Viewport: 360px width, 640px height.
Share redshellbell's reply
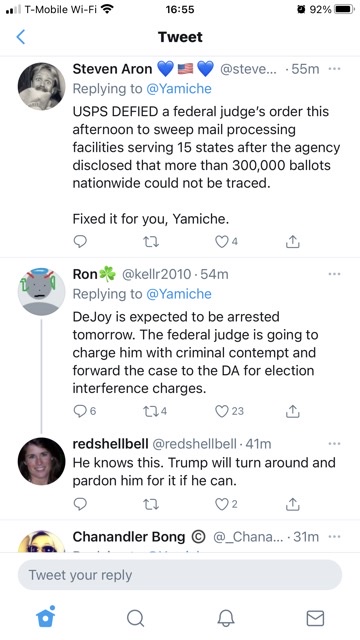coord(292,504)
